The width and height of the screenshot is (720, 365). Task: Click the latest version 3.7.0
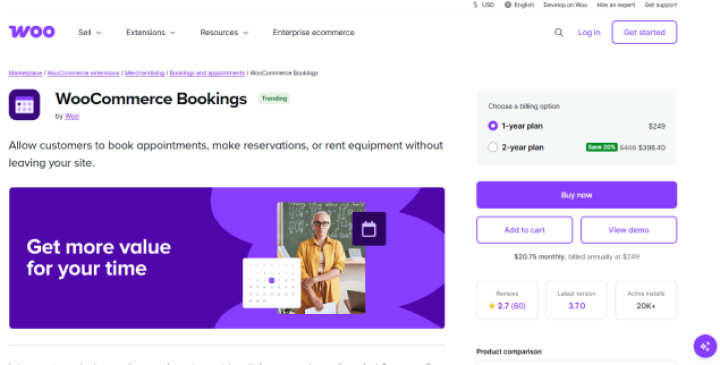point(576,306)
